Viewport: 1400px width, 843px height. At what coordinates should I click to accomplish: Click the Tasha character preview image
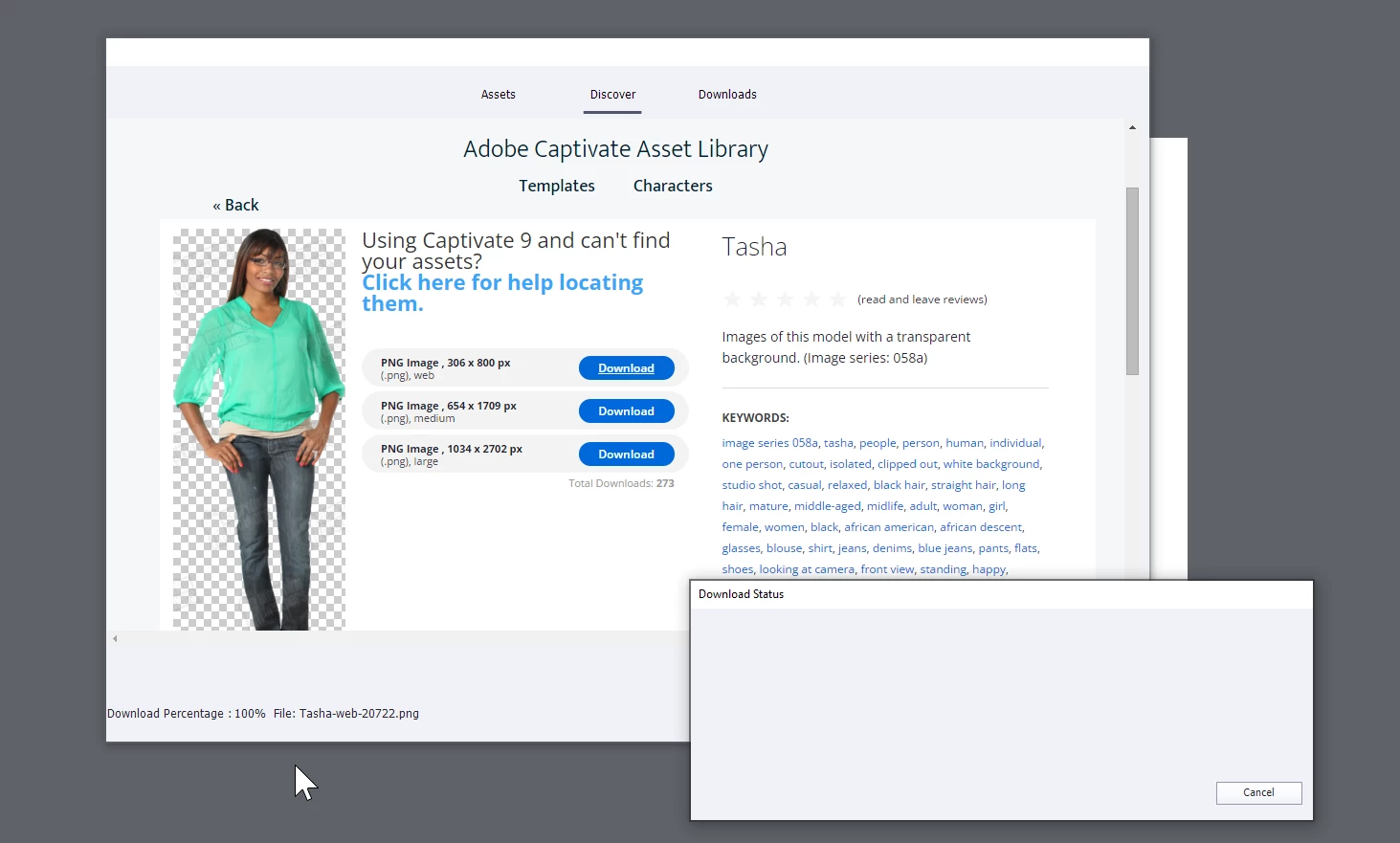point(259,429)
